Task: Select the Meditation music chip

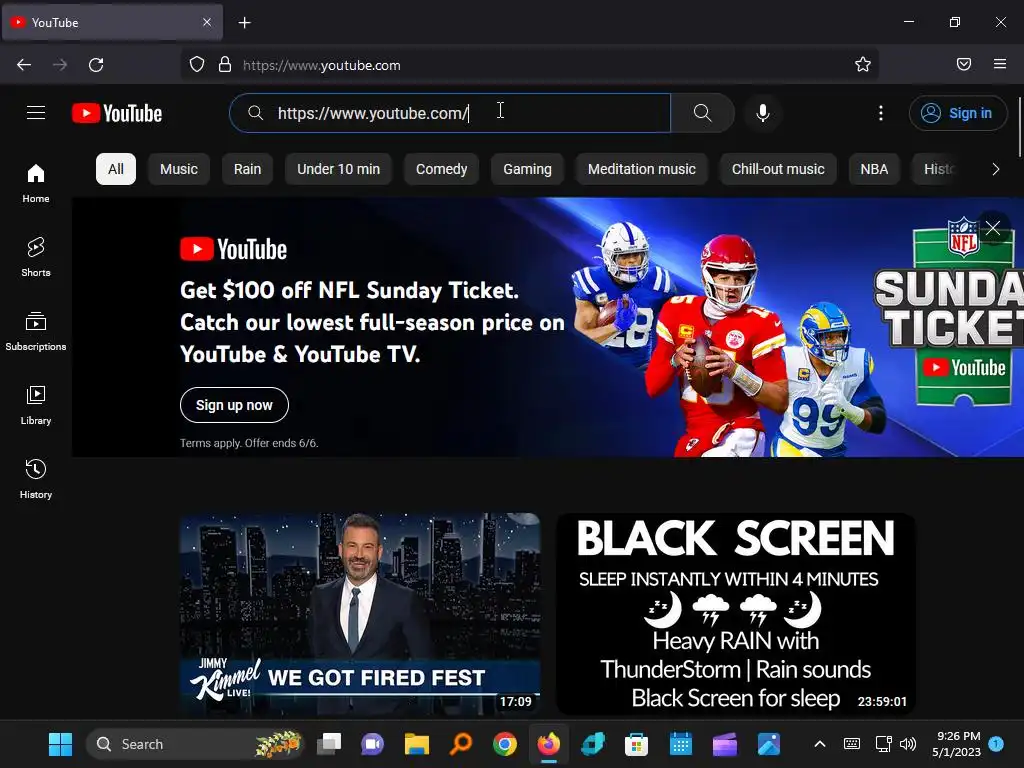Action: point(641,169)
